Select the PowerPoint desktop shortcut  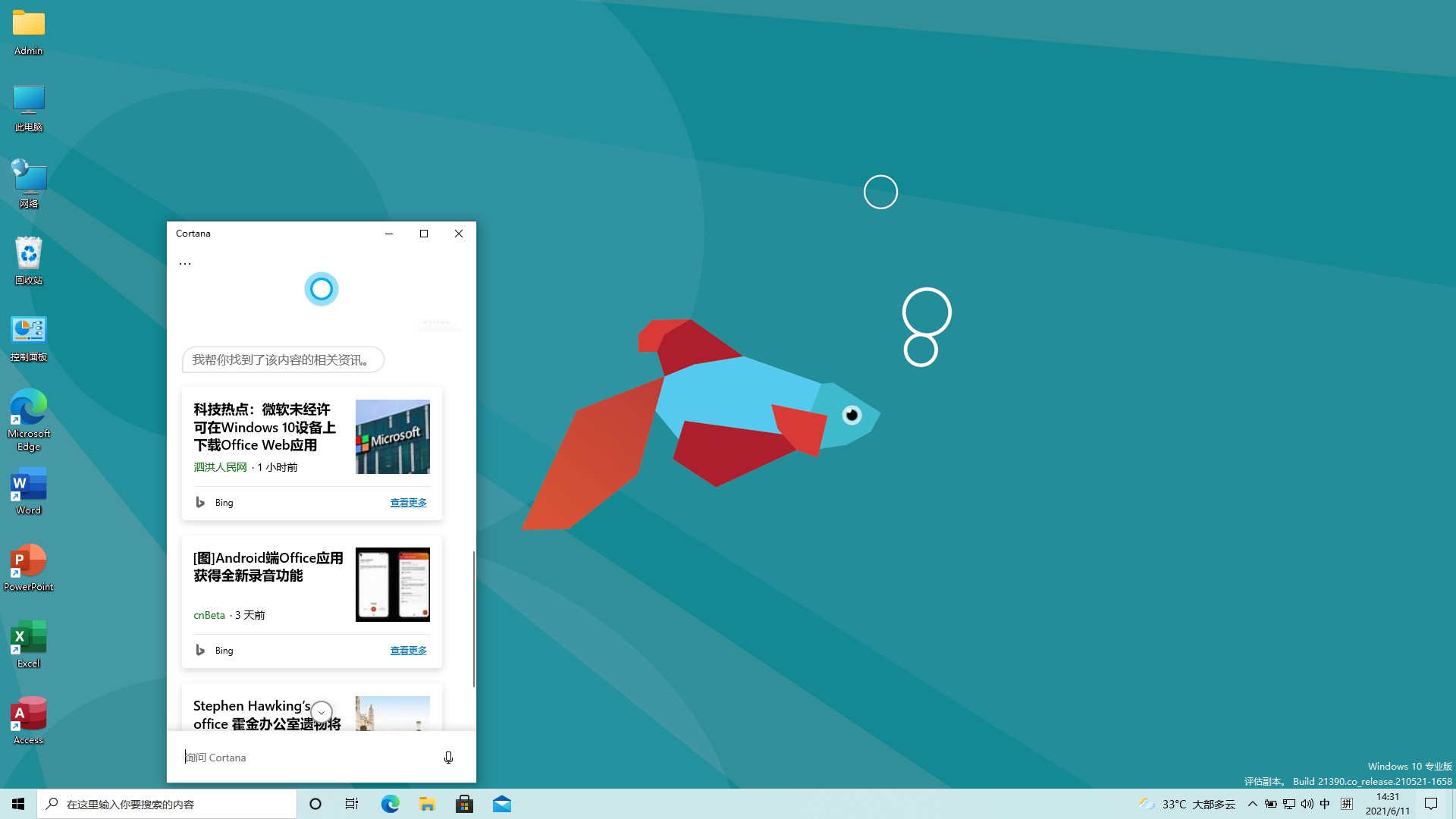click(29, 567)
